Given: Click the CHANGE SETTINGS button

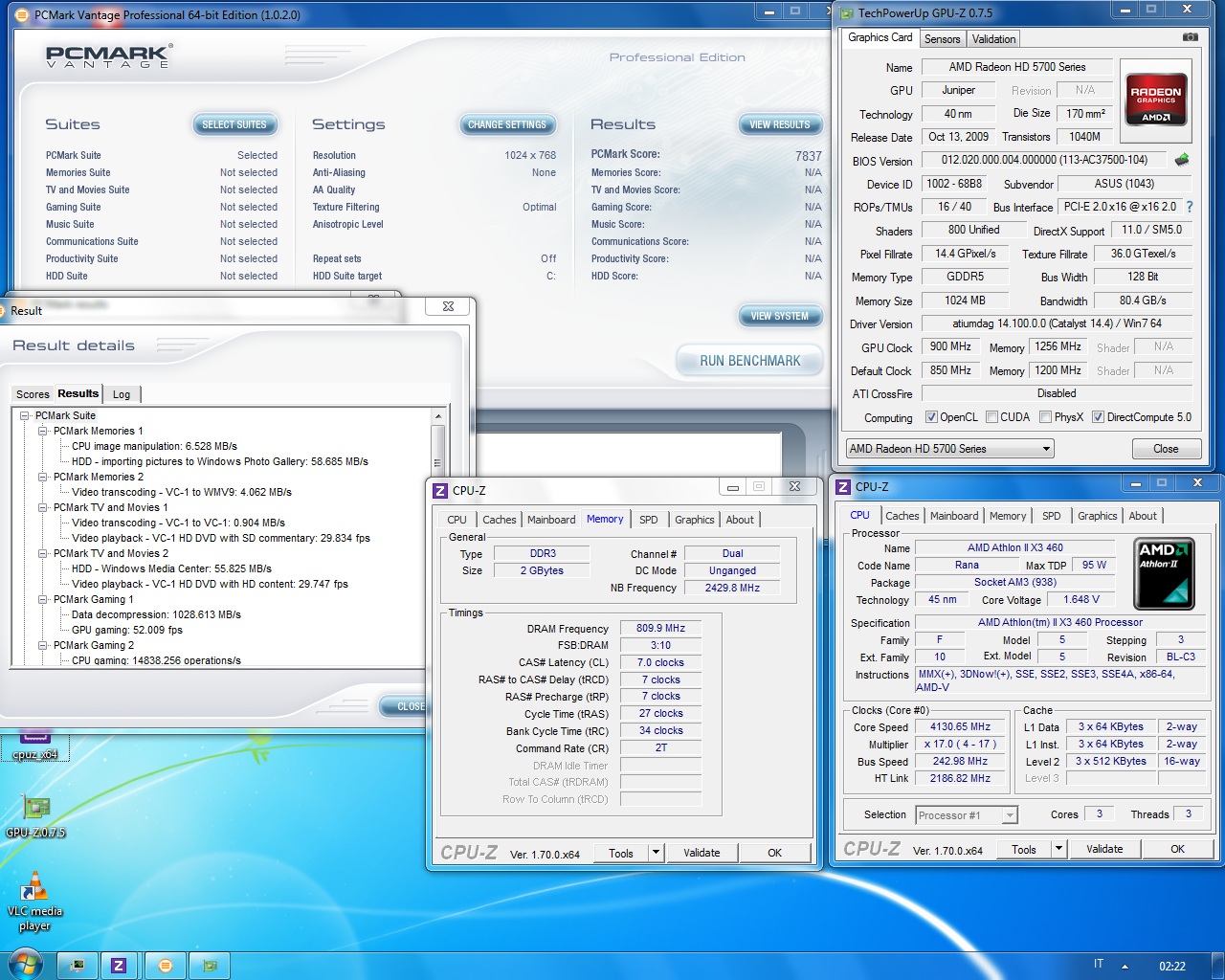Looking at the screenshot, I should 507,124.
